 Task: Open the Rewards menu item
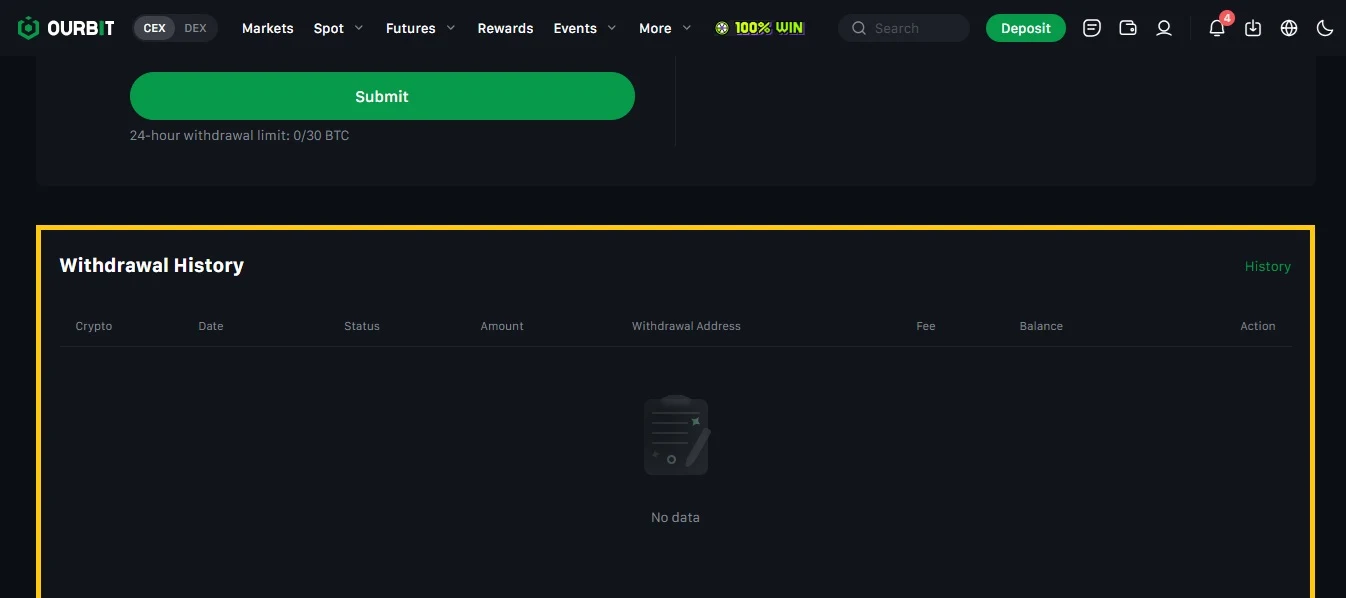[505, 28]
